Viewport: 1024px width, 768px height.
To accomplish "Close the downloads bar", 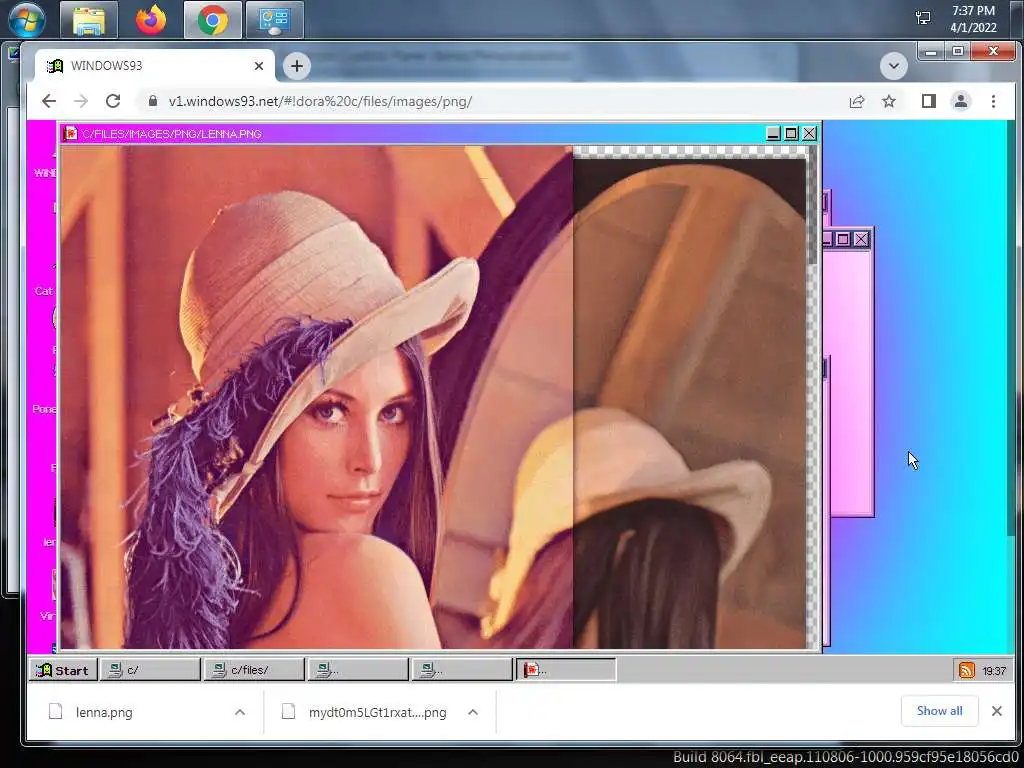I will pyautogui.click(x=997, y=711).
